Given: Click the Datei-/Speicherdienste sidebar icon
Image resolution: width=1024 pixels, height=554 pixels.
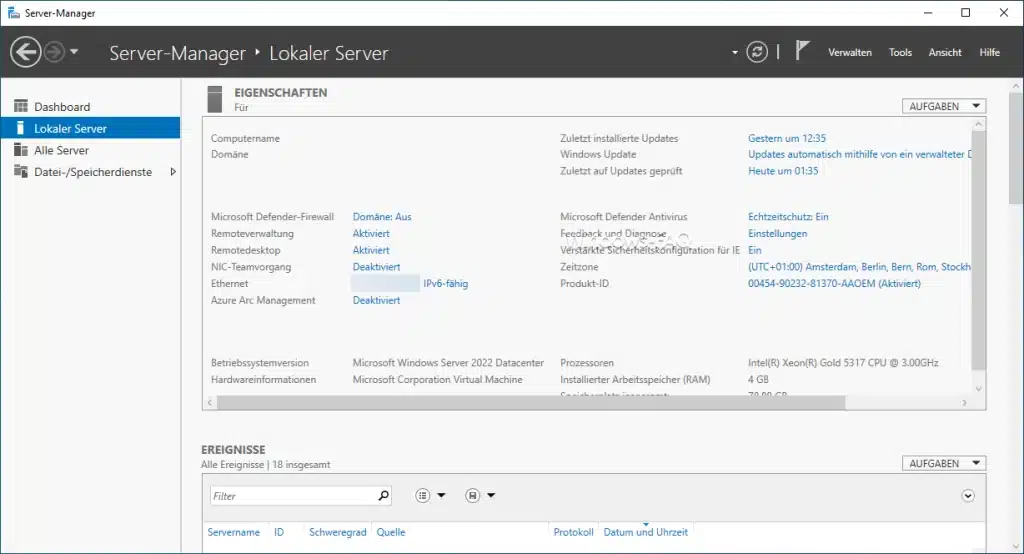Looking at the screenshot, I should point(21,171).
